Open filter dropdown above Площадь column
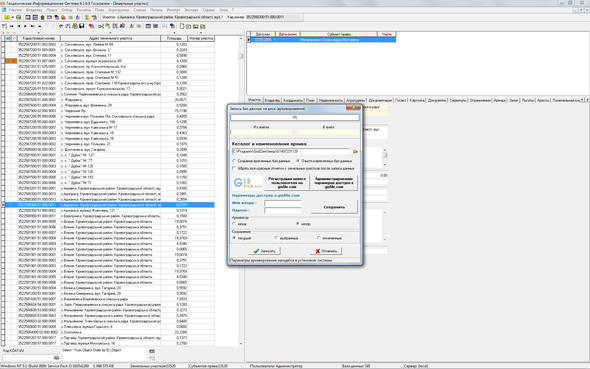This screenshot has width=590, height=369. 174,33
